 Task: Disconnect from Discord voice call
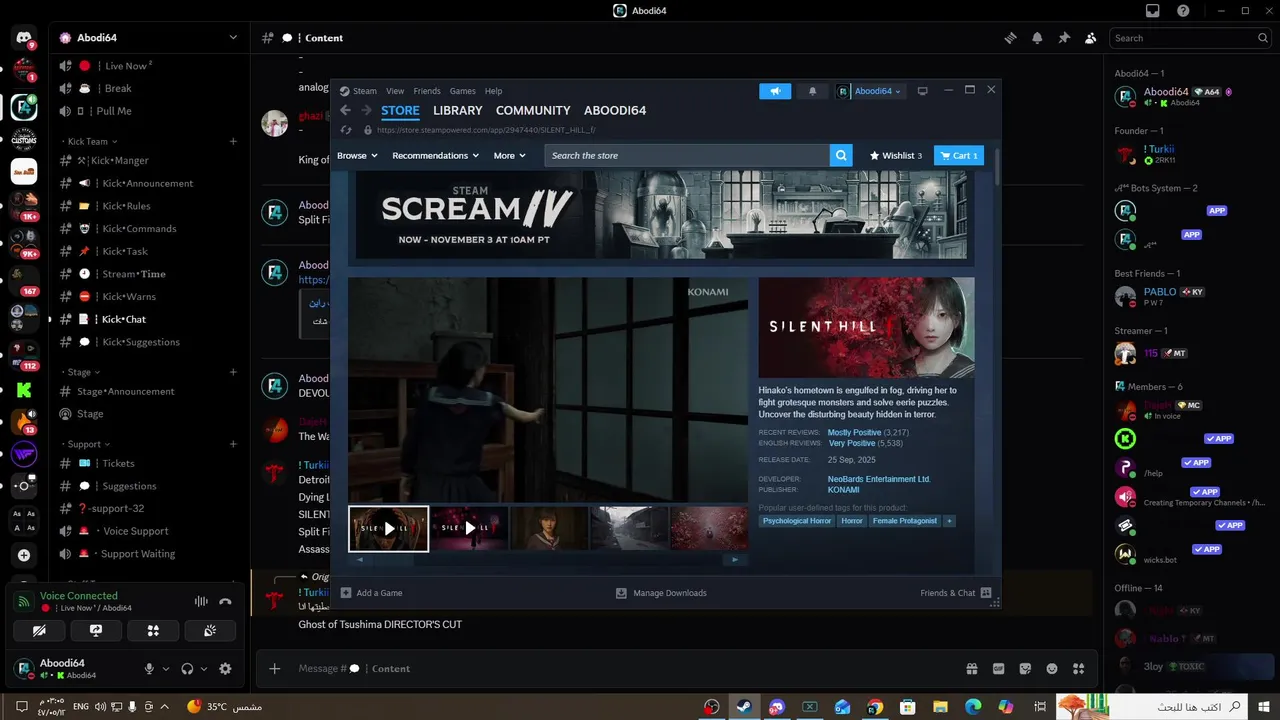pyautogui.click(x=225, y=602)
